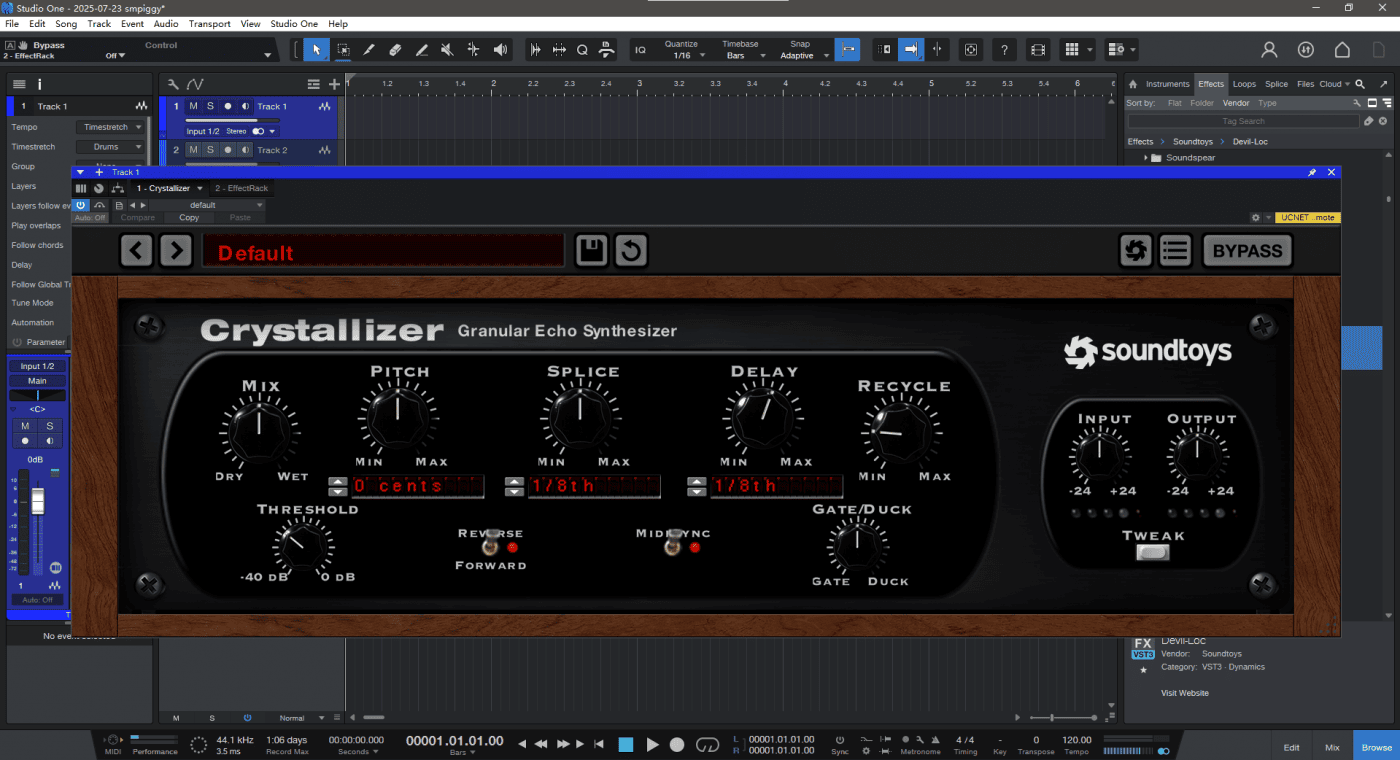Toggle the plugin power/activate button
The image size is (1400, 760).
pos(81,205)
